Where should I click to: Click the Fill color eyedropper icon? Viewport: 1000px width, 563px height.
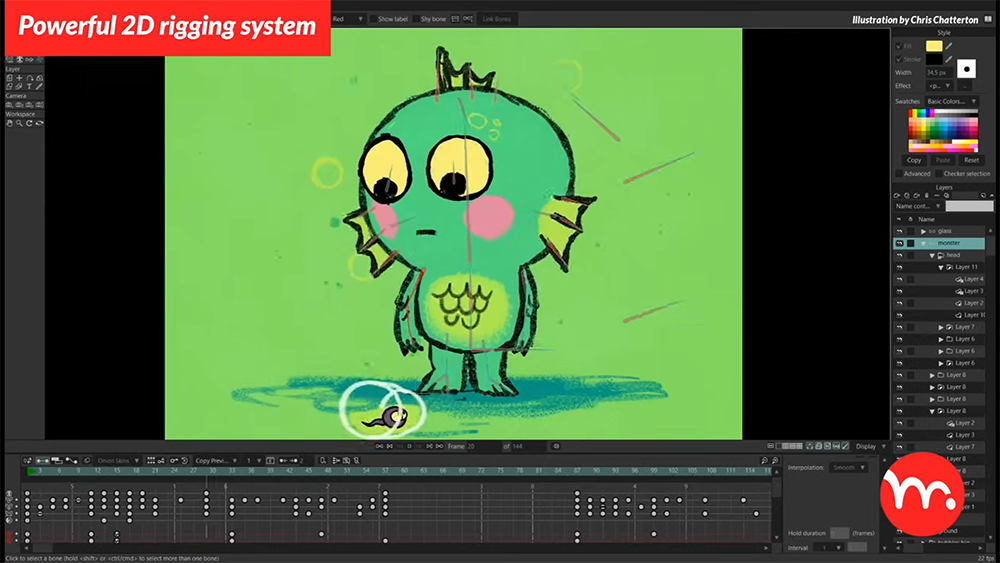point(949,46)
